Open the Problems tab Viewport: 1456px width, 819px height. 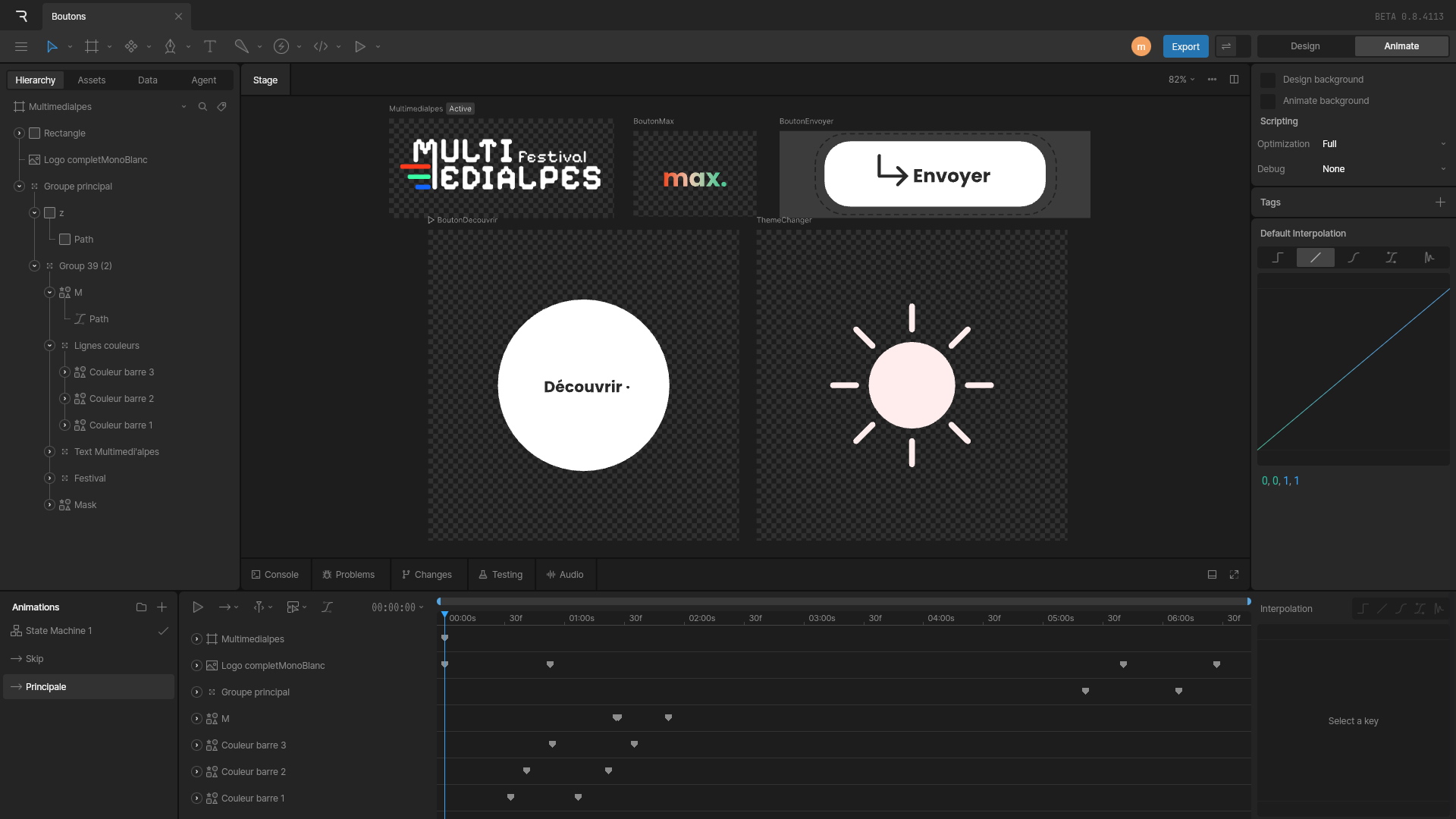pos(348,575)
